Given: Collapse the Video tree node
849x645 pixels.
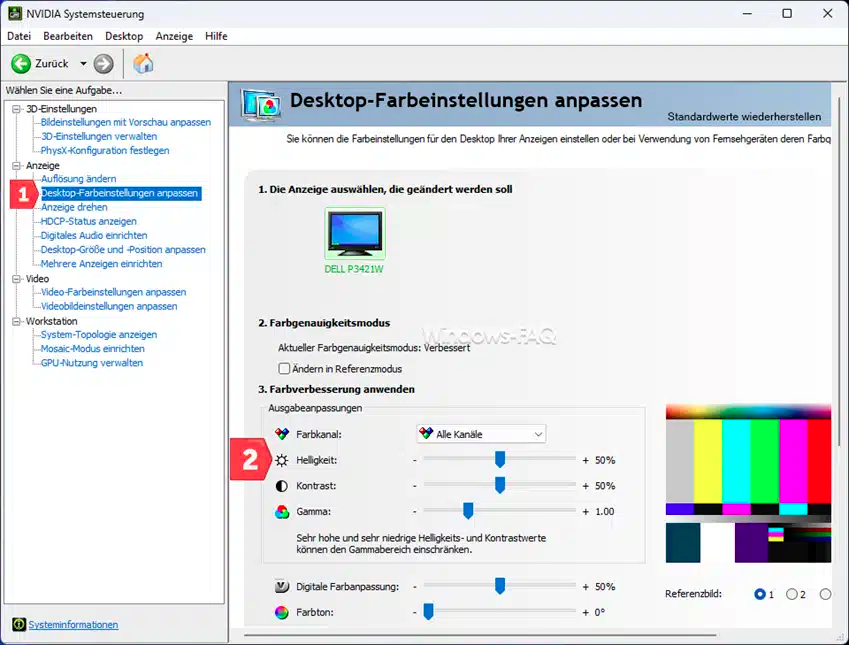Looking at the screenshot, I should [16, 278].
